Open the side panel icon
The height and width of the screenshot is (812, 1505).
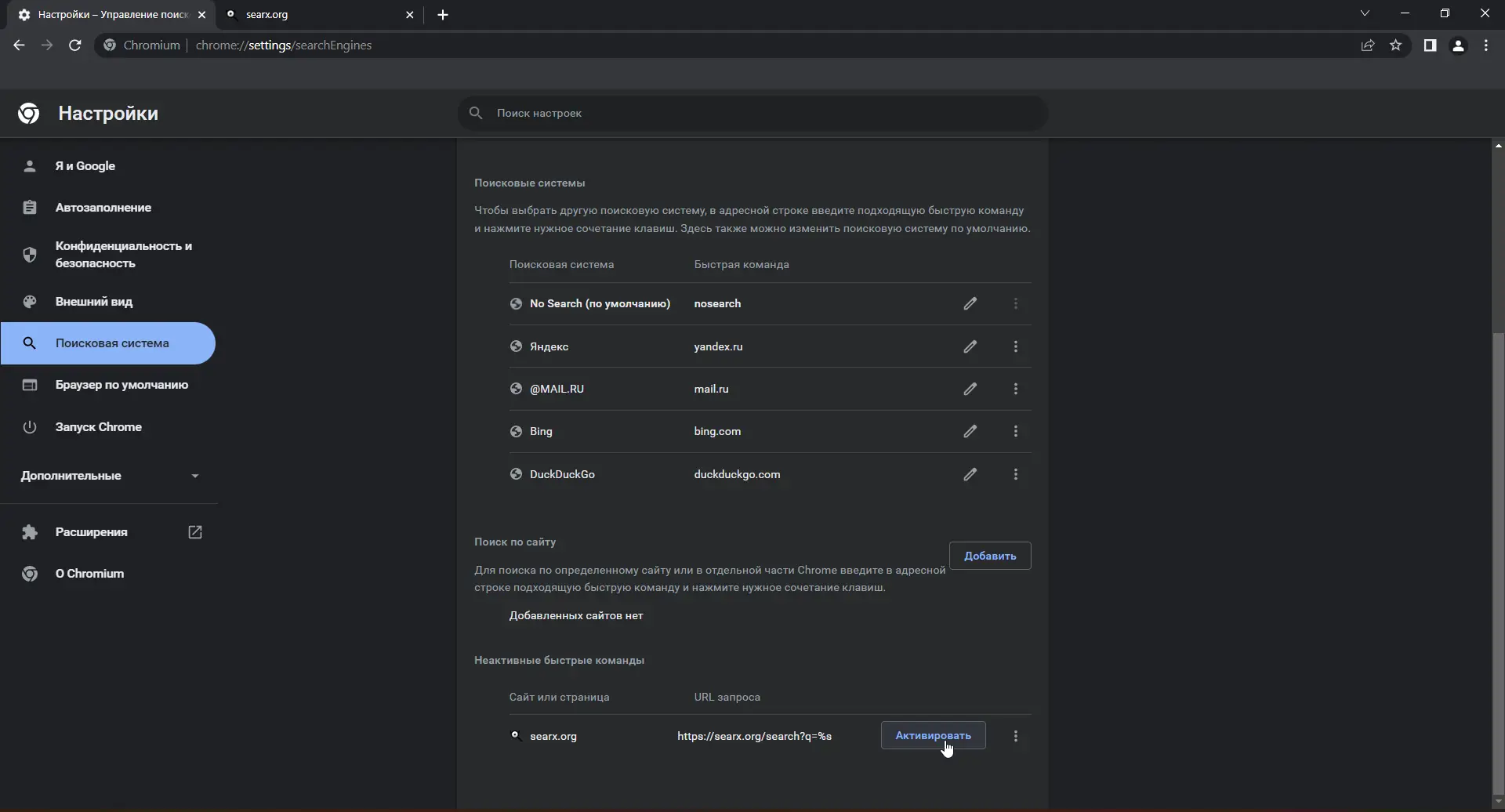click(1430, 45)
